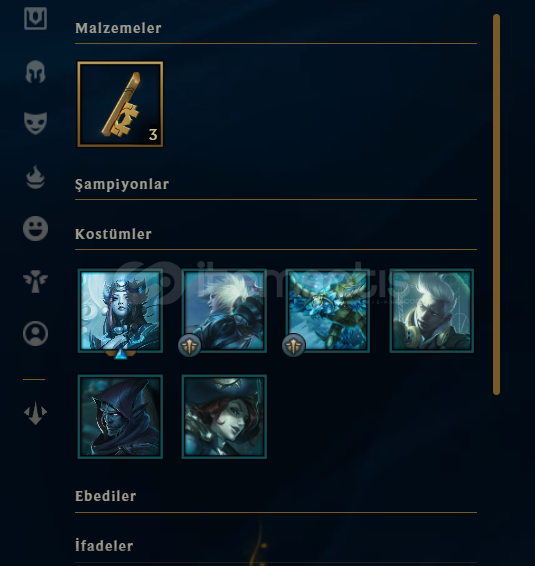This screenshot has width=535, height=566.
Task: Open the skins mask sidebar icon
Action: (35, 123)
